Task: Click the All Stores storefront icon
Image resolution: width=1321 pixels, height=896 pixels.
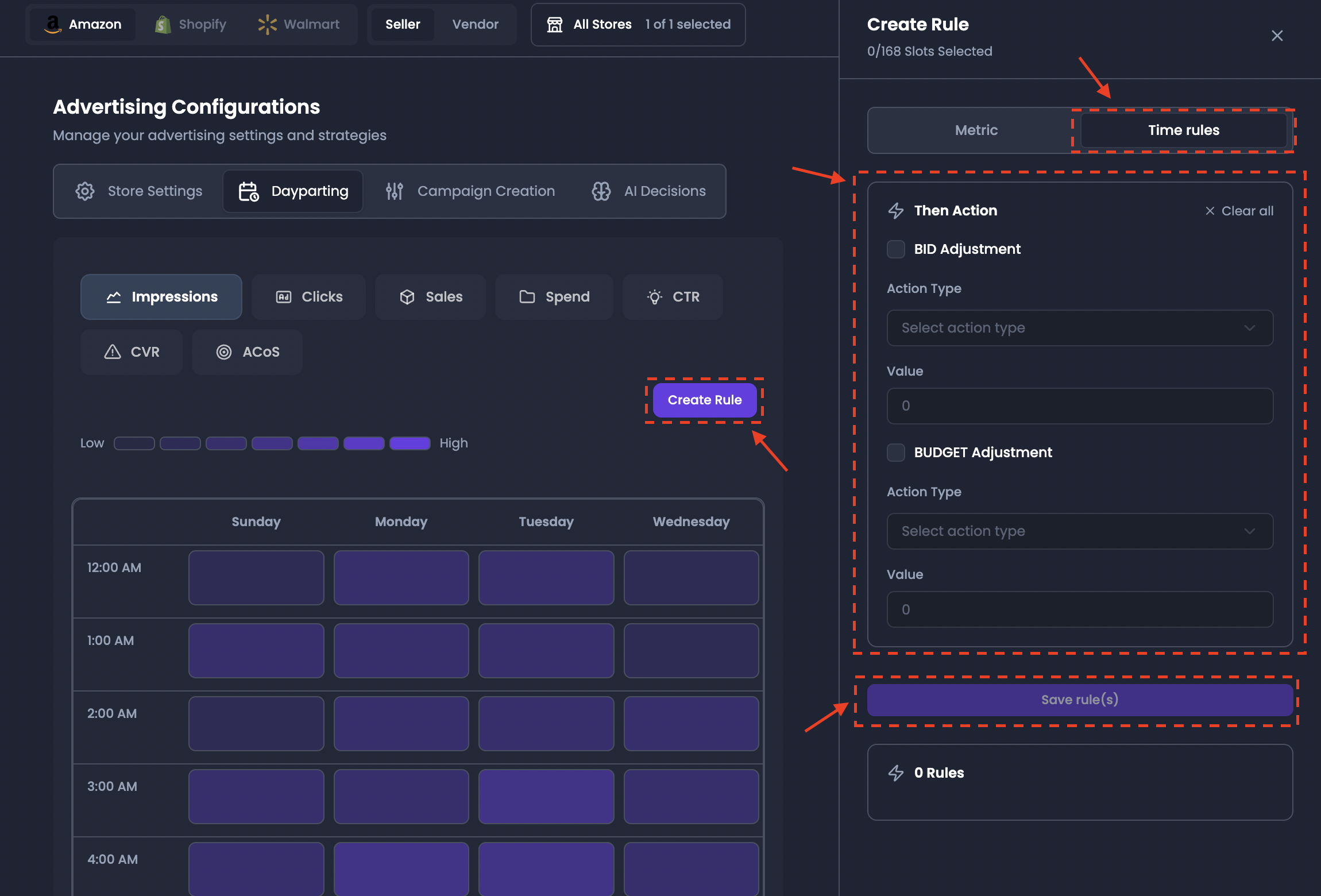Action: pos(555,24)
